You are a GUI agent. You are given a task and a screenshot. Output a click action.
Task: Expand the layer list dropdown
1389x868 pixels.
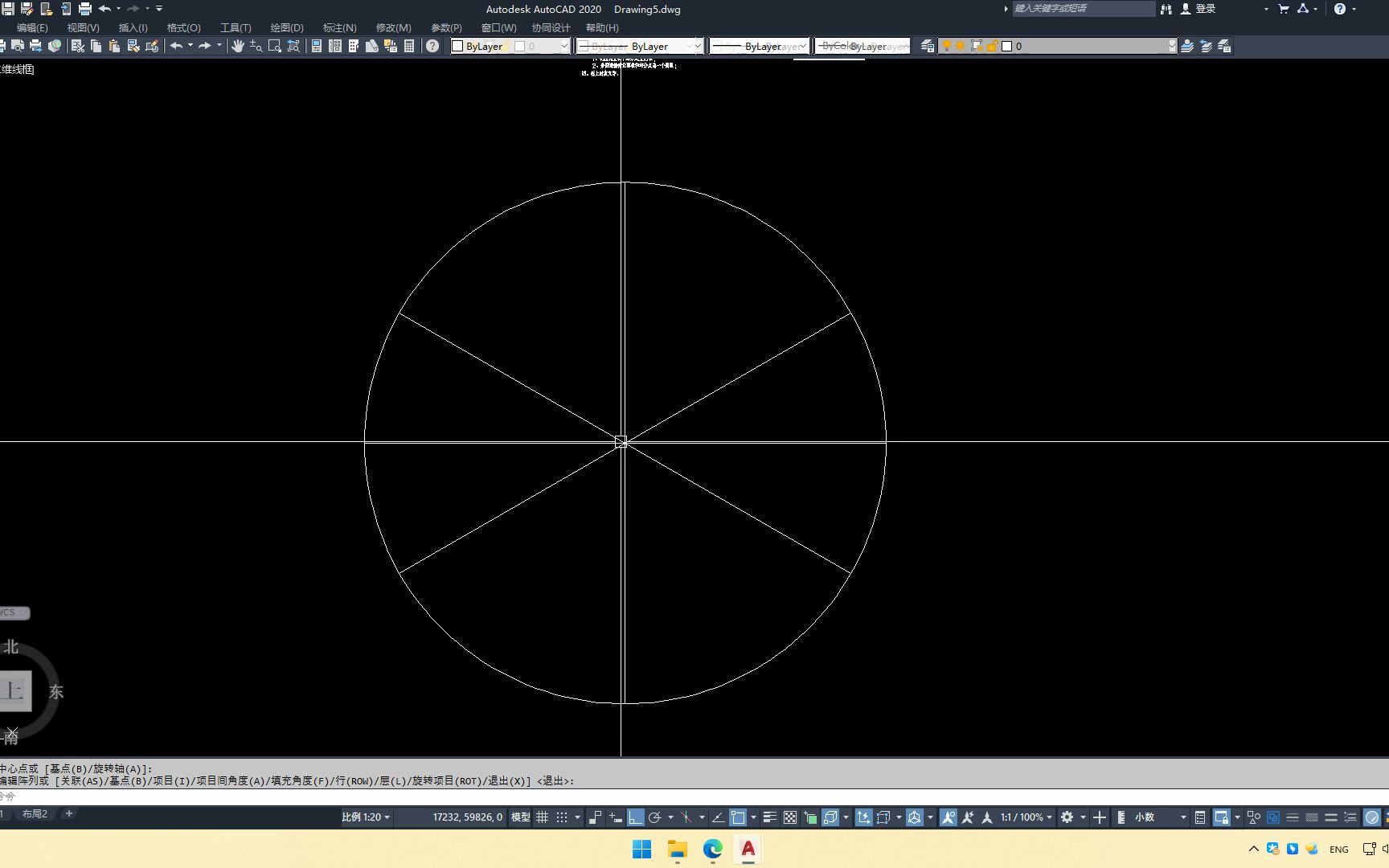tap(1172, 46)
